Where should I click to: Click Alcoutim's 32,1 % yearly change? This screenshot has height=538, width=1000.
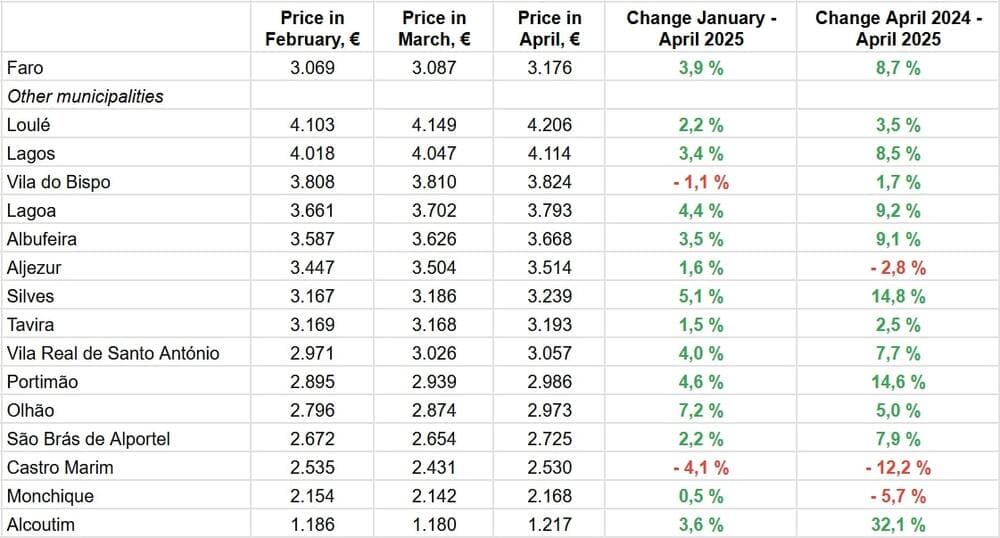click(898, 524)
